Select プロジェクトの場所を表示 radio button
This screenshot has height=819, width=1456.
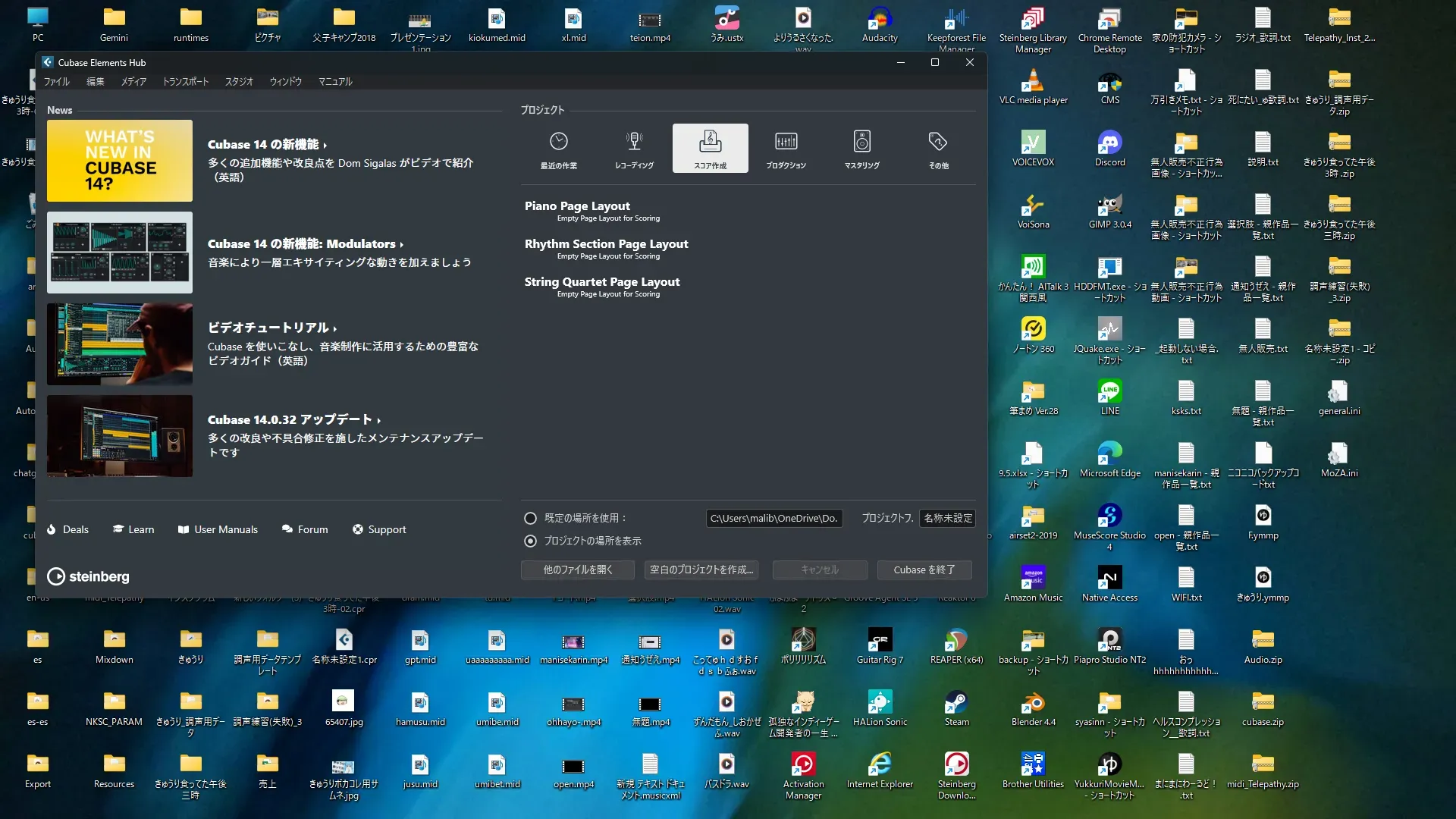530,541
